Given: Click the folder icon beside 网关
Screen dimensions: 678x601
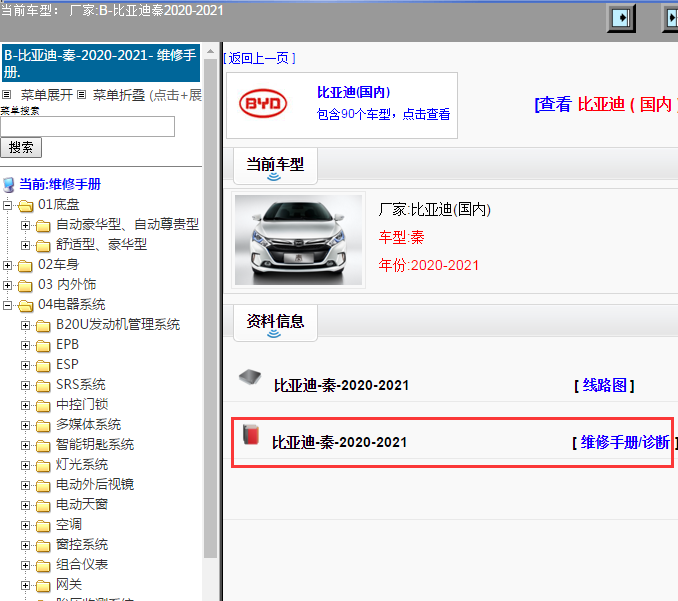Looking at the screenshot, I should [x=43, y=586].
